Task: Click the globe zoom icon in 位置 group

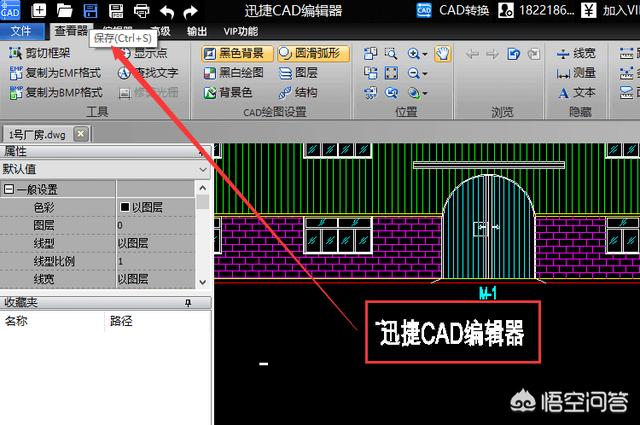Action: pos(413,93)
